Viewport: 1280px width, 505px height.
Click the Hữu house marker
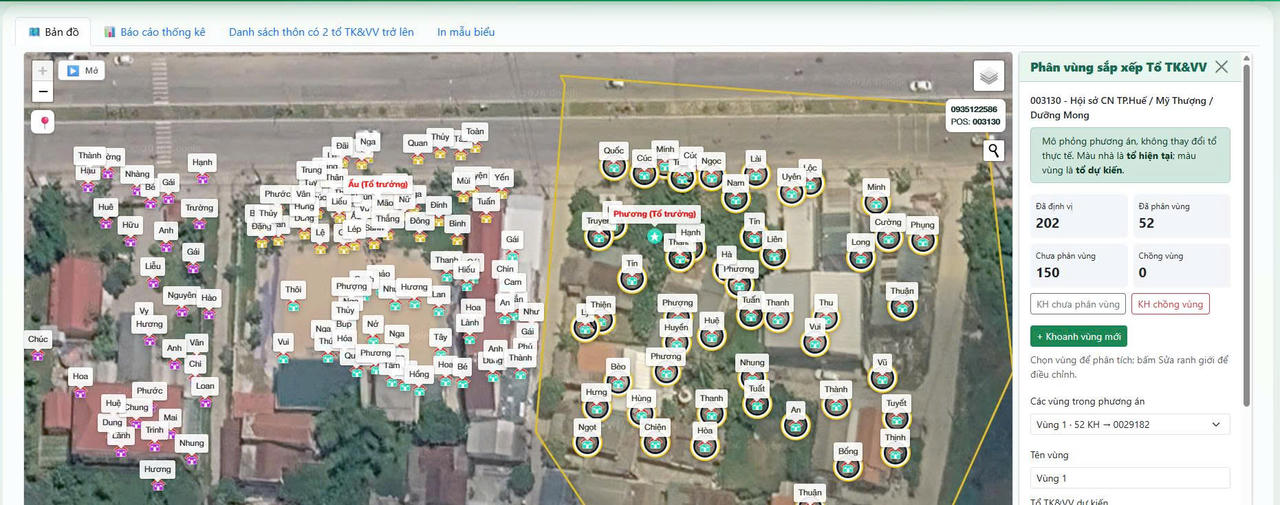point(131,241)
